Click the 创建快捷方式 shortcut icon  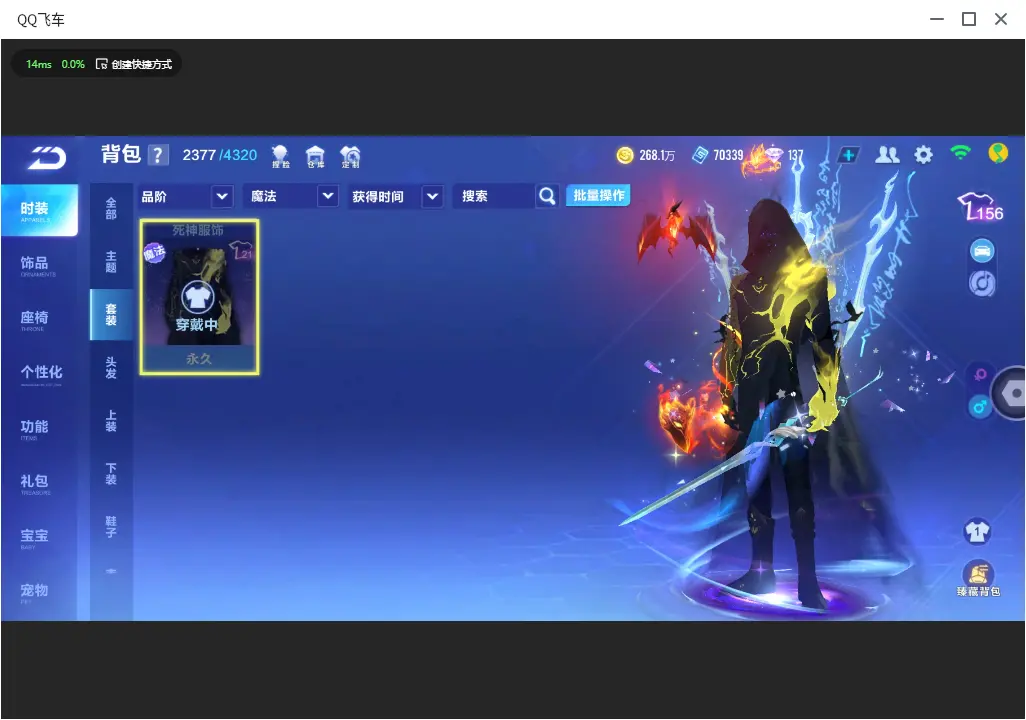pyautogui.click(x=101, y=64)
